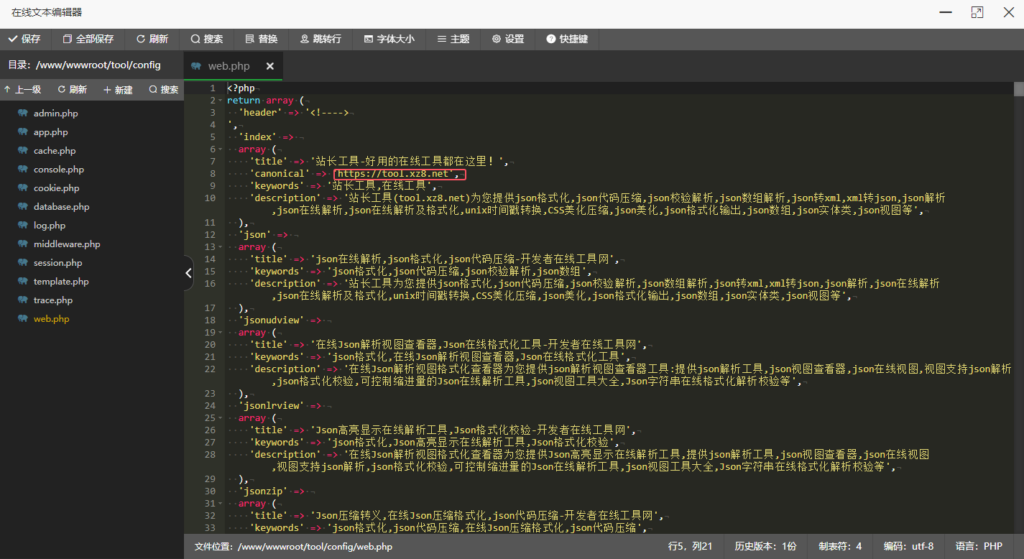Click the PHP file icon beside admin.php
The image size is (1024, 559).
tap(23, 113)
